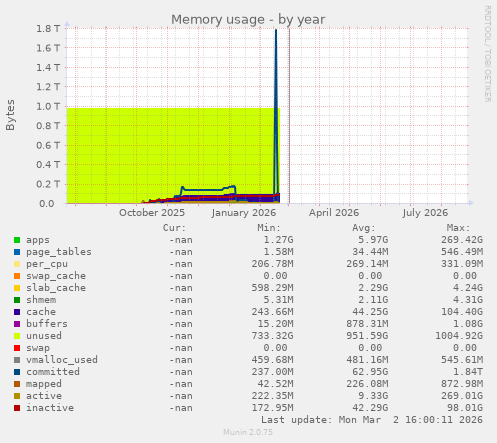Select the 'buffers' legend label
497x443 pixels.
pos(47,324)
